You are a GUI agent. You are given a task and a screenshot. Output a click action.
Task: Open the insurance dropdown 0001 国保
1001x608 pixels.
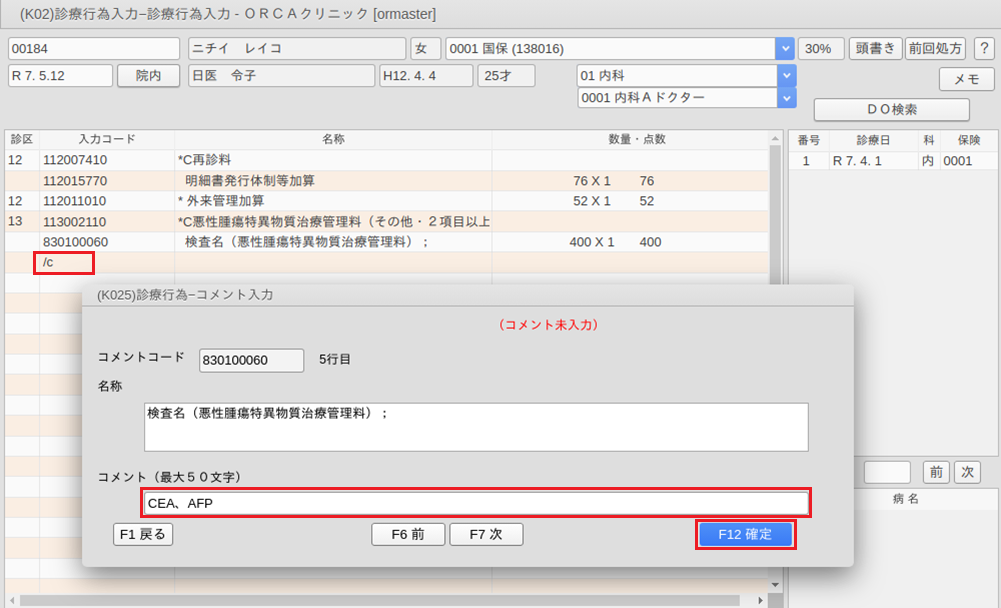click(x=785, y=49)
